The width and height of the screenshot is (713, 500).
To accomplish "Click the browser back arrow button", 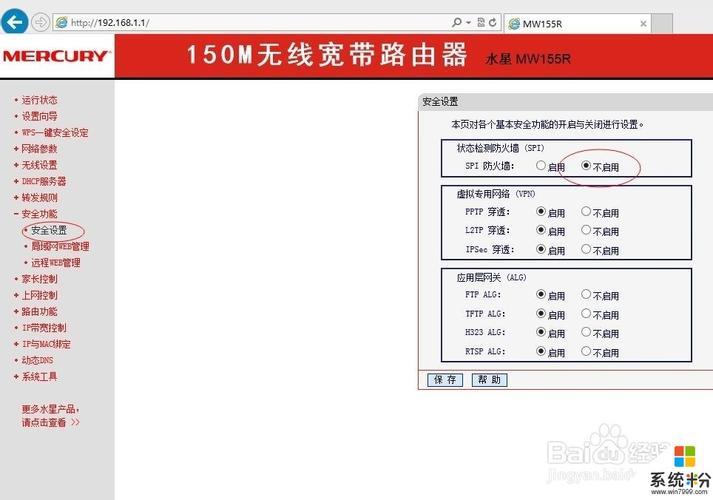I will [x=15, y=21].
